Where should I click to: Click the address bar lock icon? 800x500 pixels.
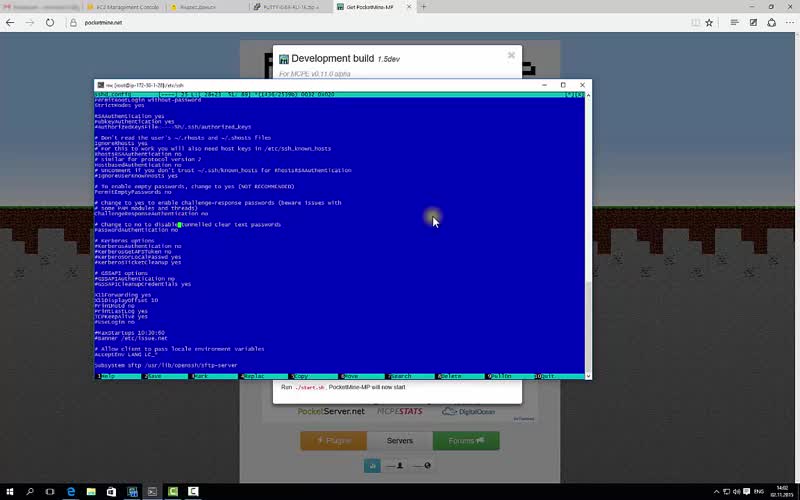pos(73,22)
